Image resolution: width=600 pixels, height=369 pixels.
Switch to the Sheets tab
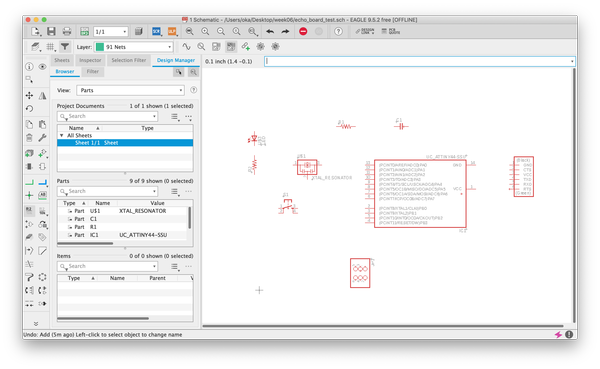click(62, 60)
